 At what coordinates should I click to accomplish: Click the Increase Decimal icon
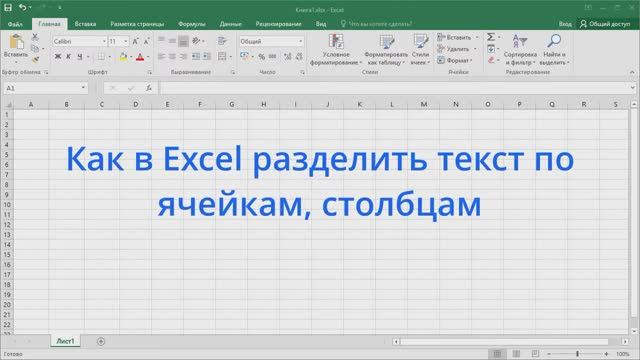coord(288,56)
